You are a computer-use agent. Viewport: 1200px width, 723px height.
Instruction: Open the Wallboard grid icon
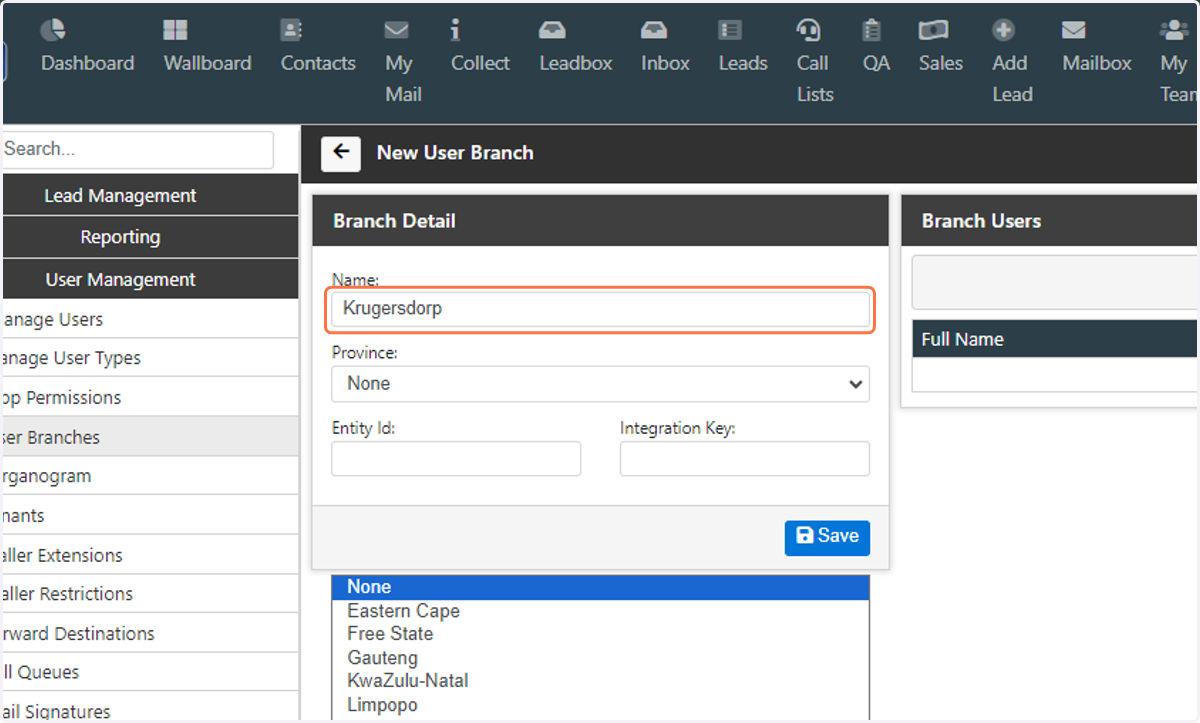pyautogui.click(x=175, y=30)
